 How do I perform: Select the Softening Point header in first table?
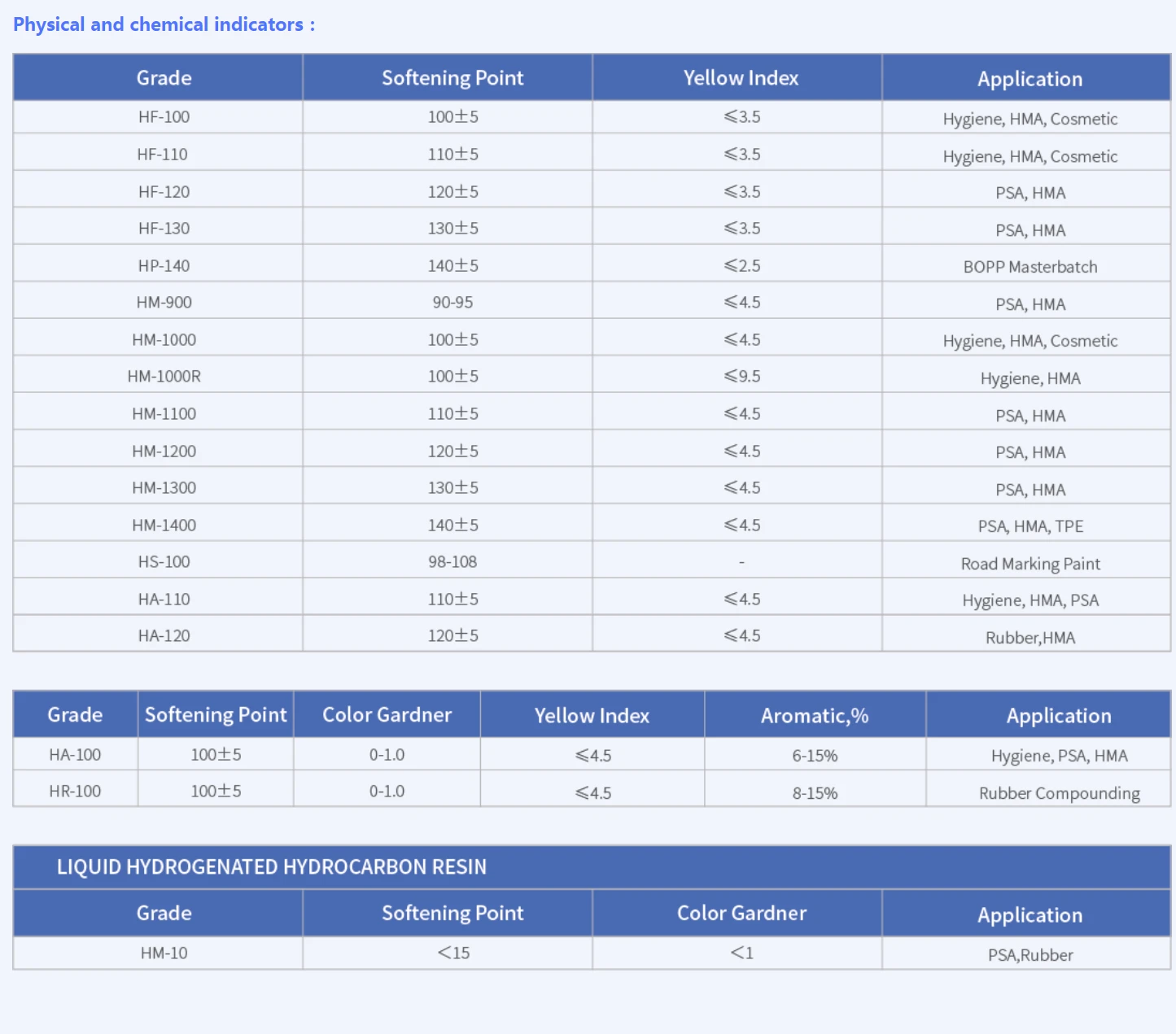click(452, 78)
